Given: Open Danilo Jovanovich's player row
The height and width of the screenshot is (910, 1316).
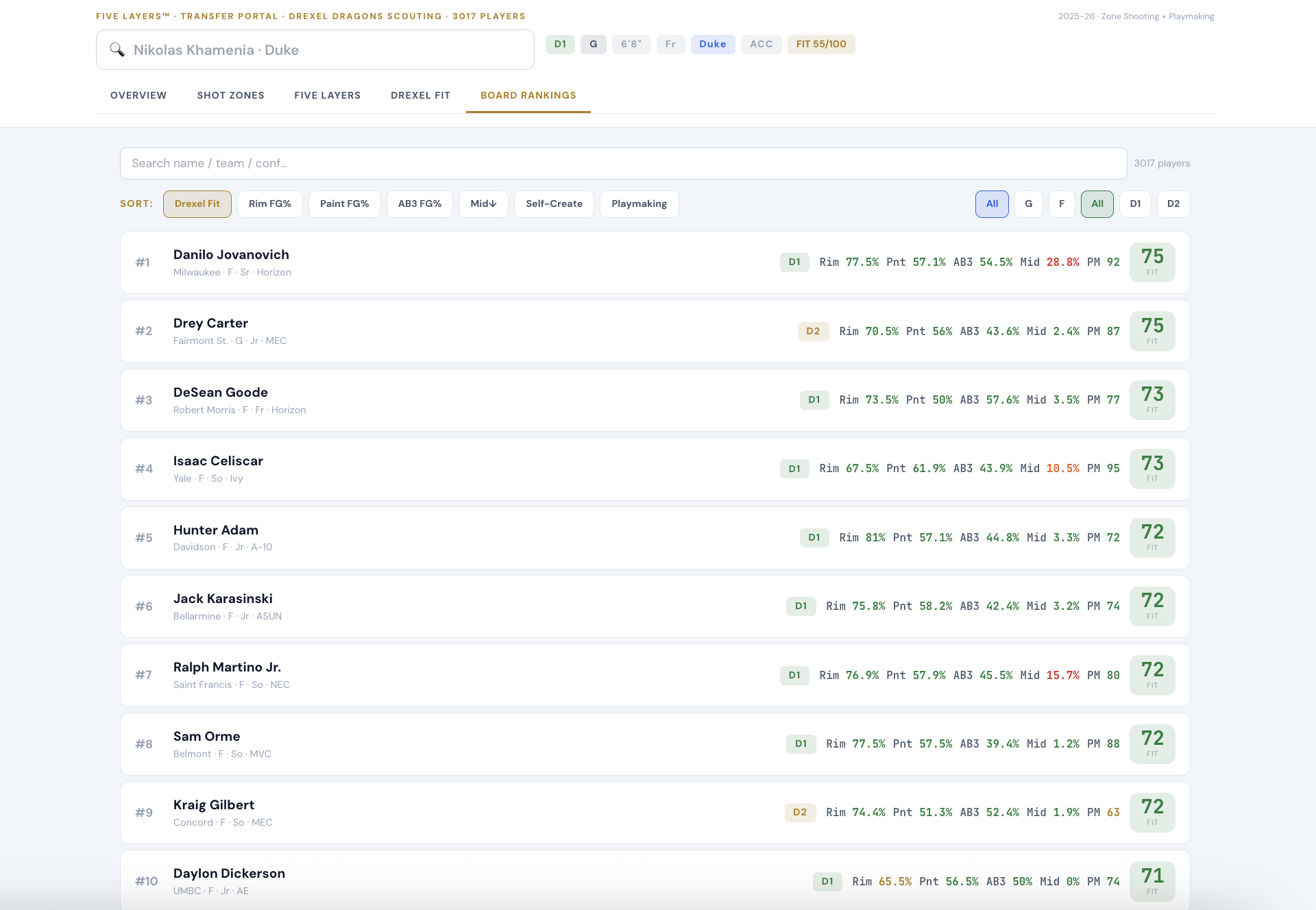Looking at the screenshot, I should (x=655, y=262).
